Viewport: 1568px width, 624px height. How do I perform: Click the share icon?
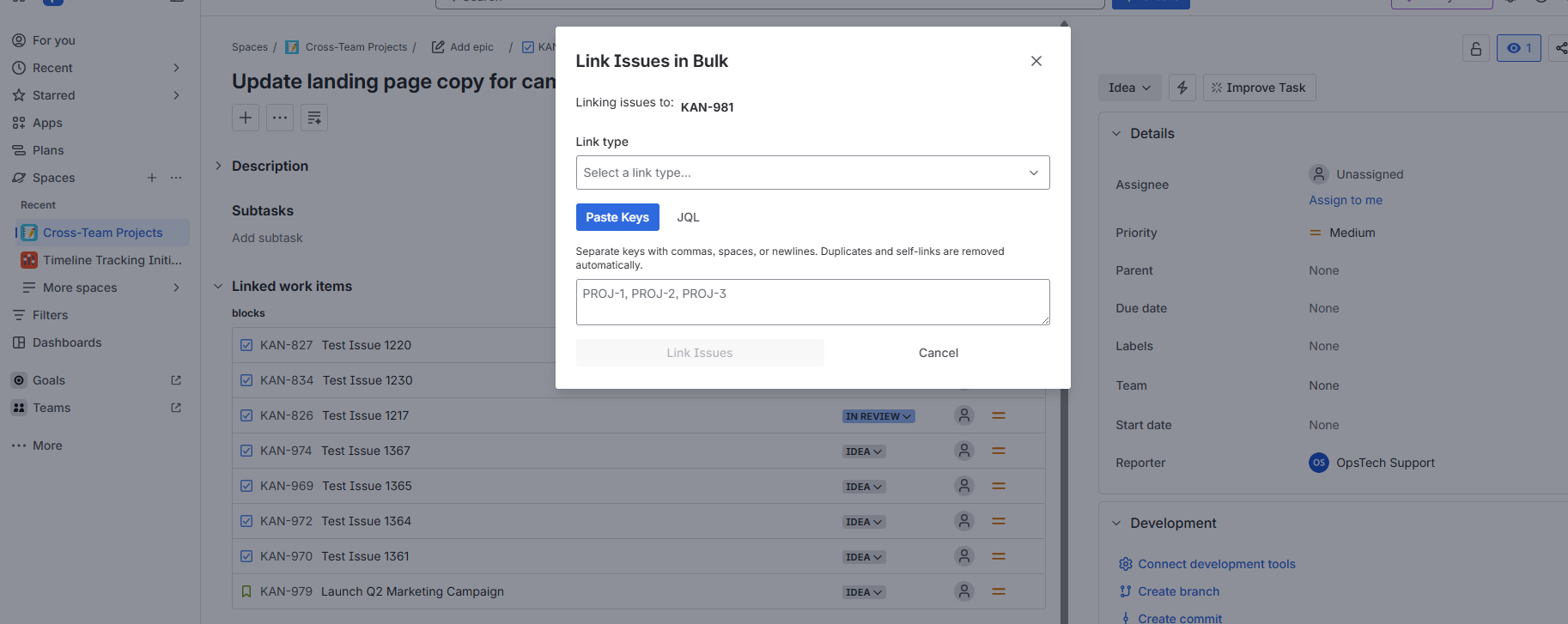click(1559, 48)
